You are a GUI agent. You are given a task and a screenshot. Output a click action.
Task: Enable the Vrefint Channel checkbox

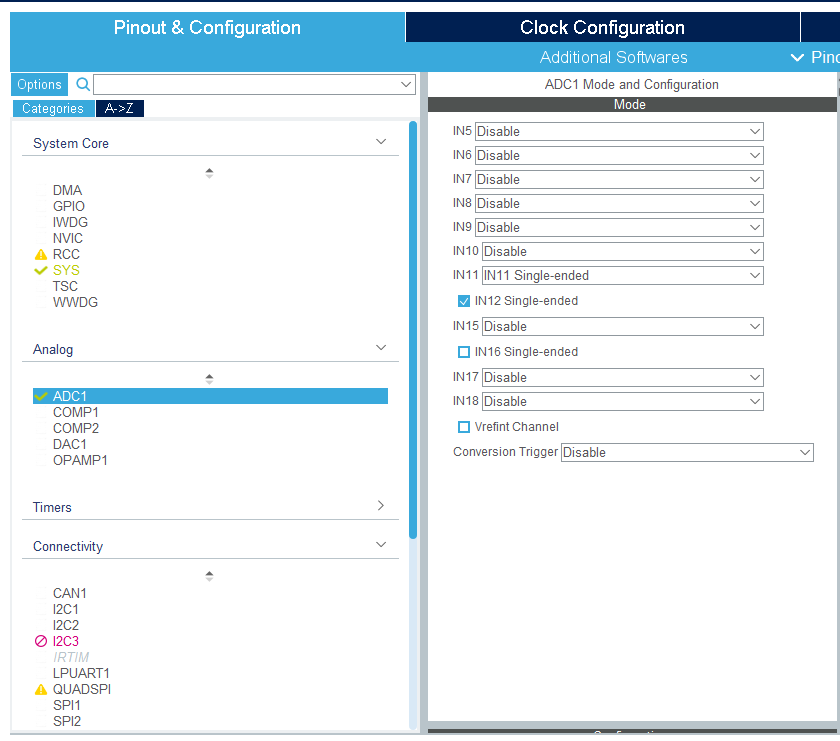click(464, 427)
